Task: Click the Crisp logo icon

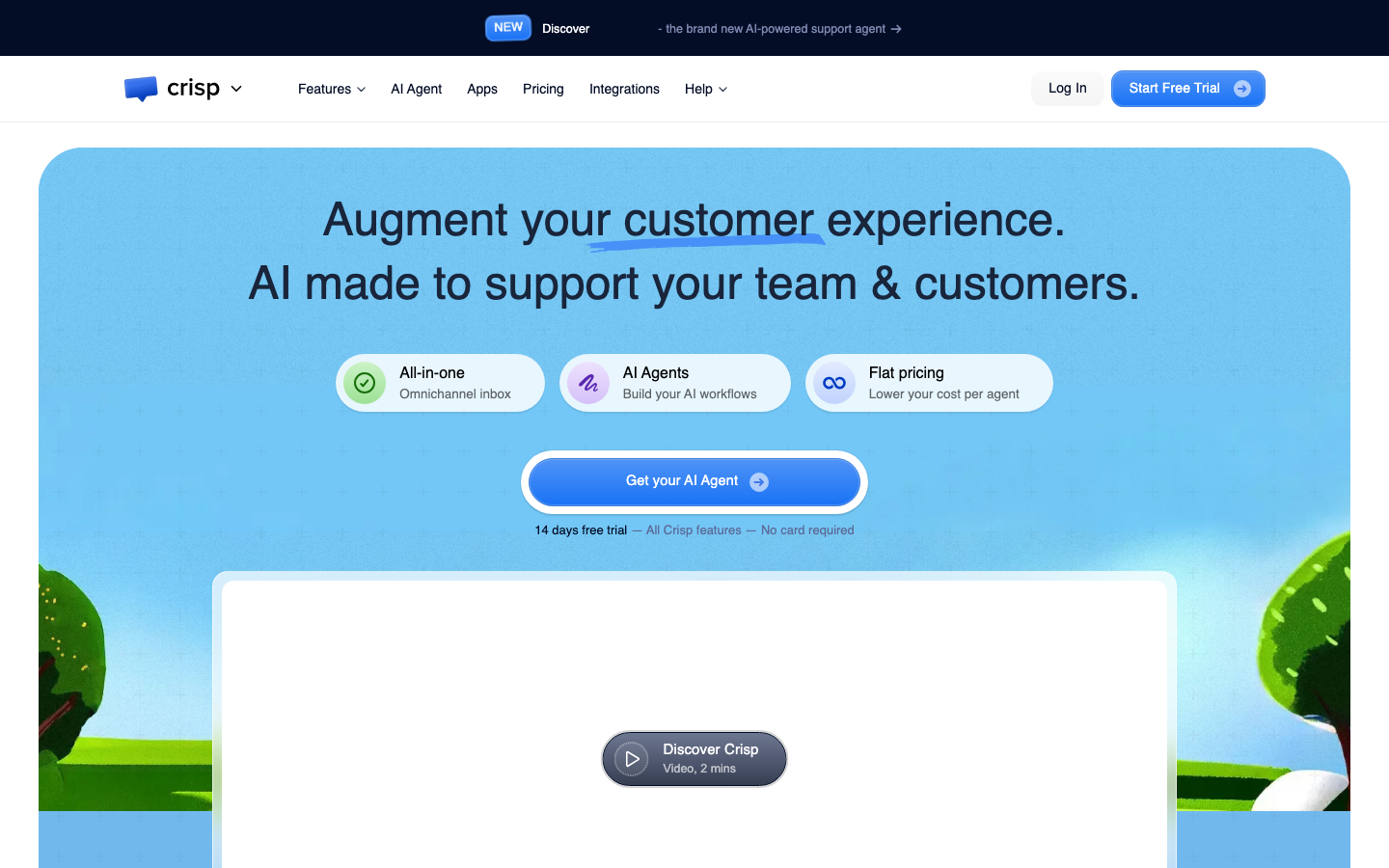Action: 141,89
